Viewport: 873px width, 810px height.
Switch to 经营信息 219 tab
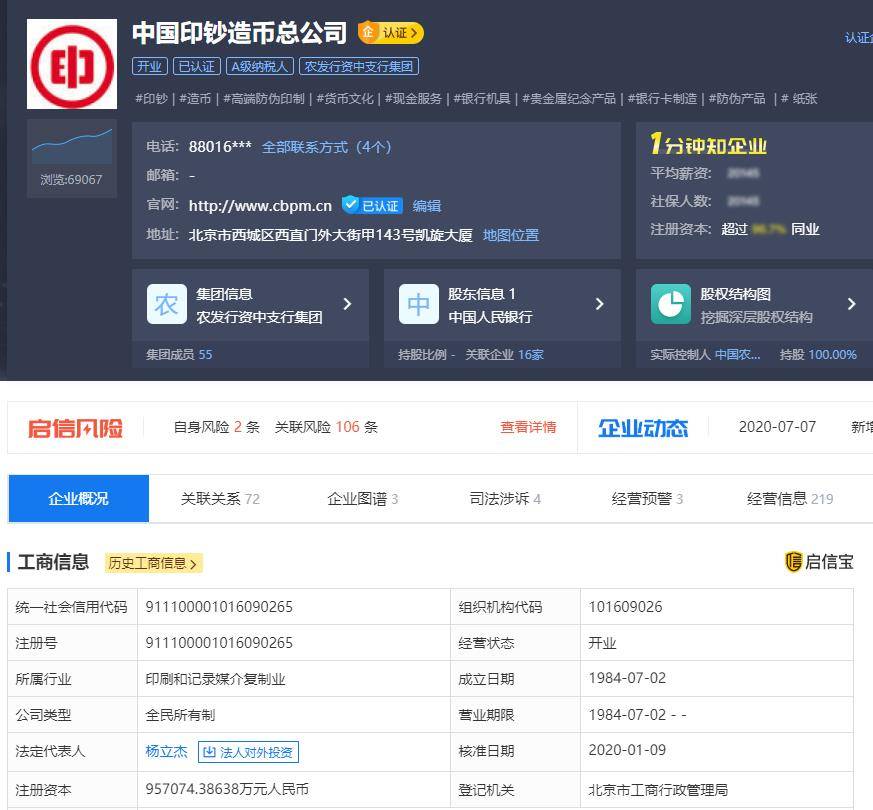(789, 499)
